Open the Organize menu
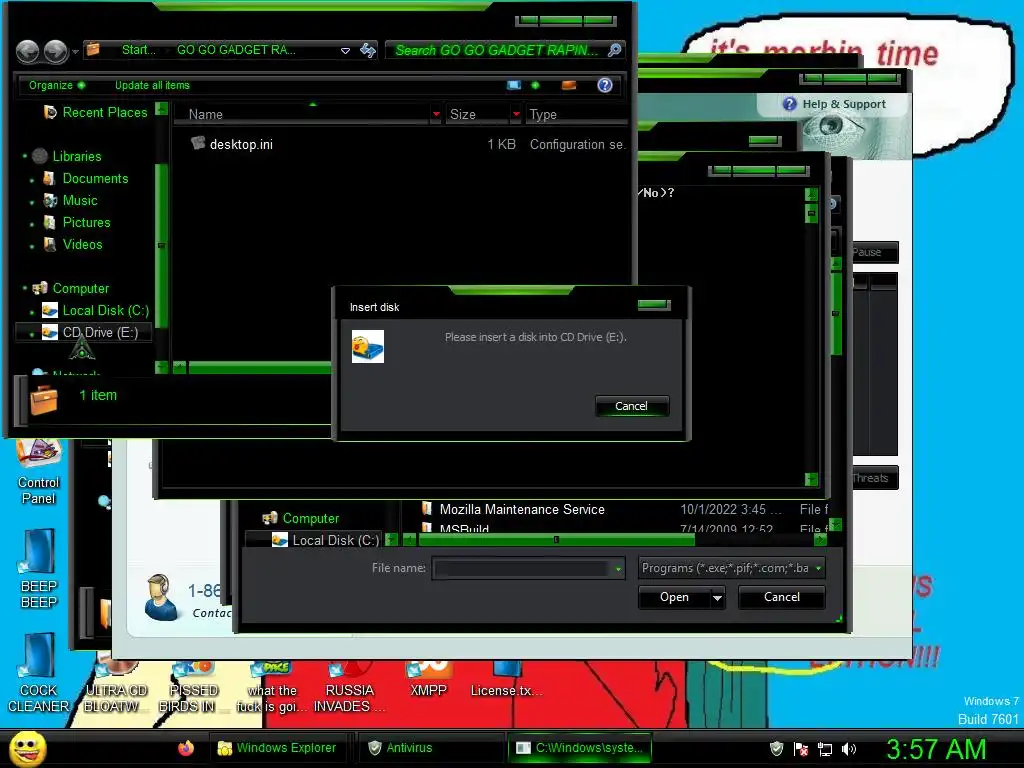Viewport: 1024px width, 768px height. [x=56, y=85]
